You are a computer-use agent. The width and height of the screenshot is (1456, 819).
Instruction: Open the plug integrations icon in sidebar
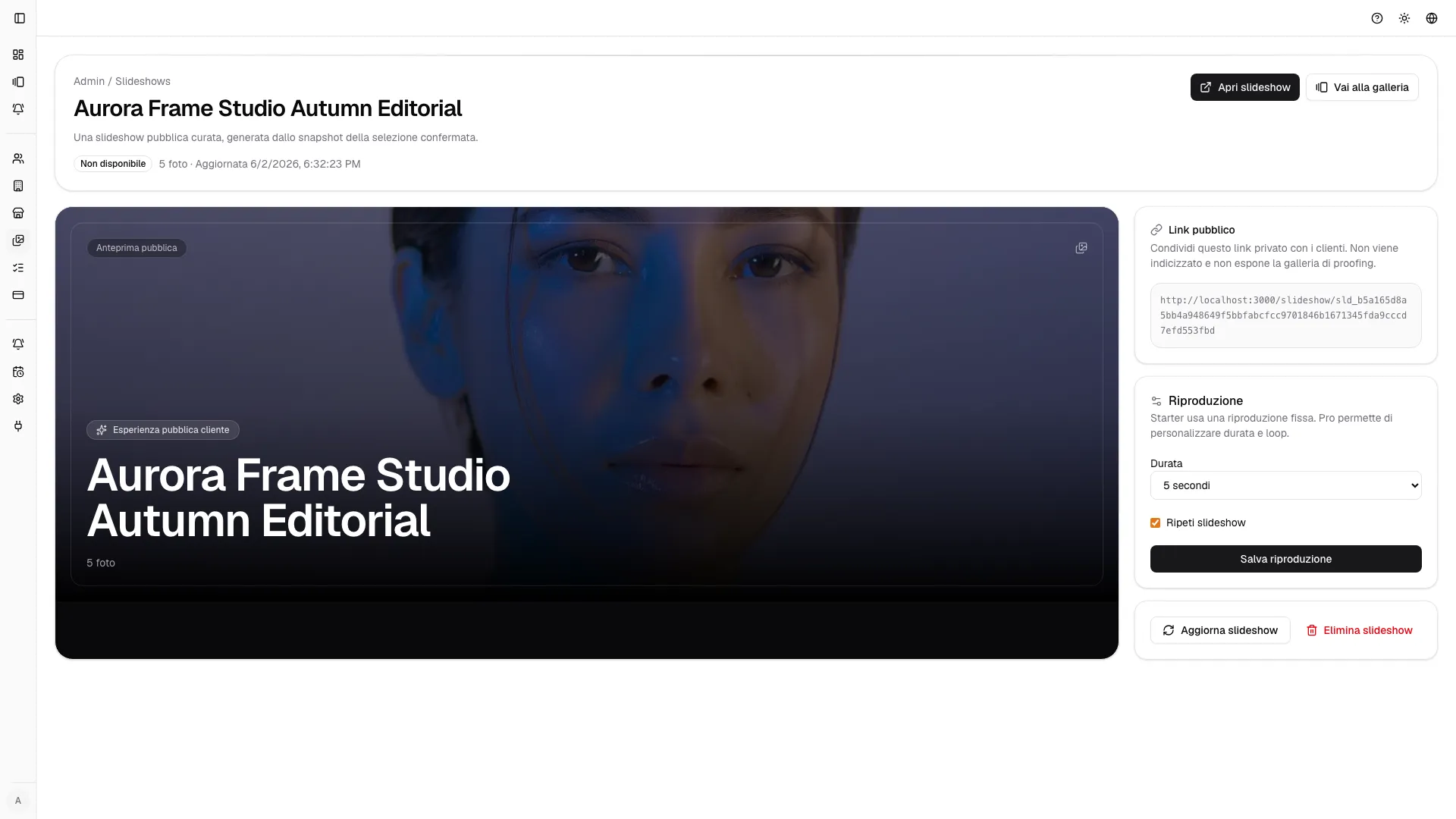pyautogui.click(x=18, y=426)
